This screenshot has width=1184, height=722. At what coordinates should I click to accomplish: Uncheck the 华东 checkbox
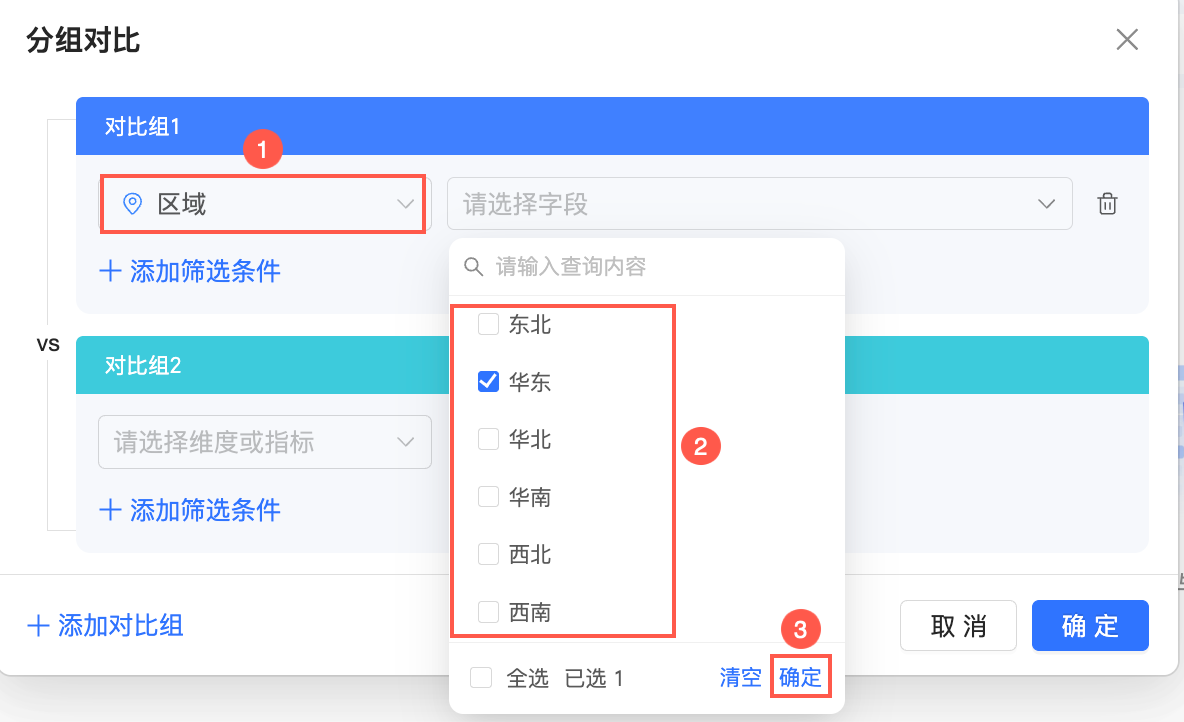(x=488, y=381)
